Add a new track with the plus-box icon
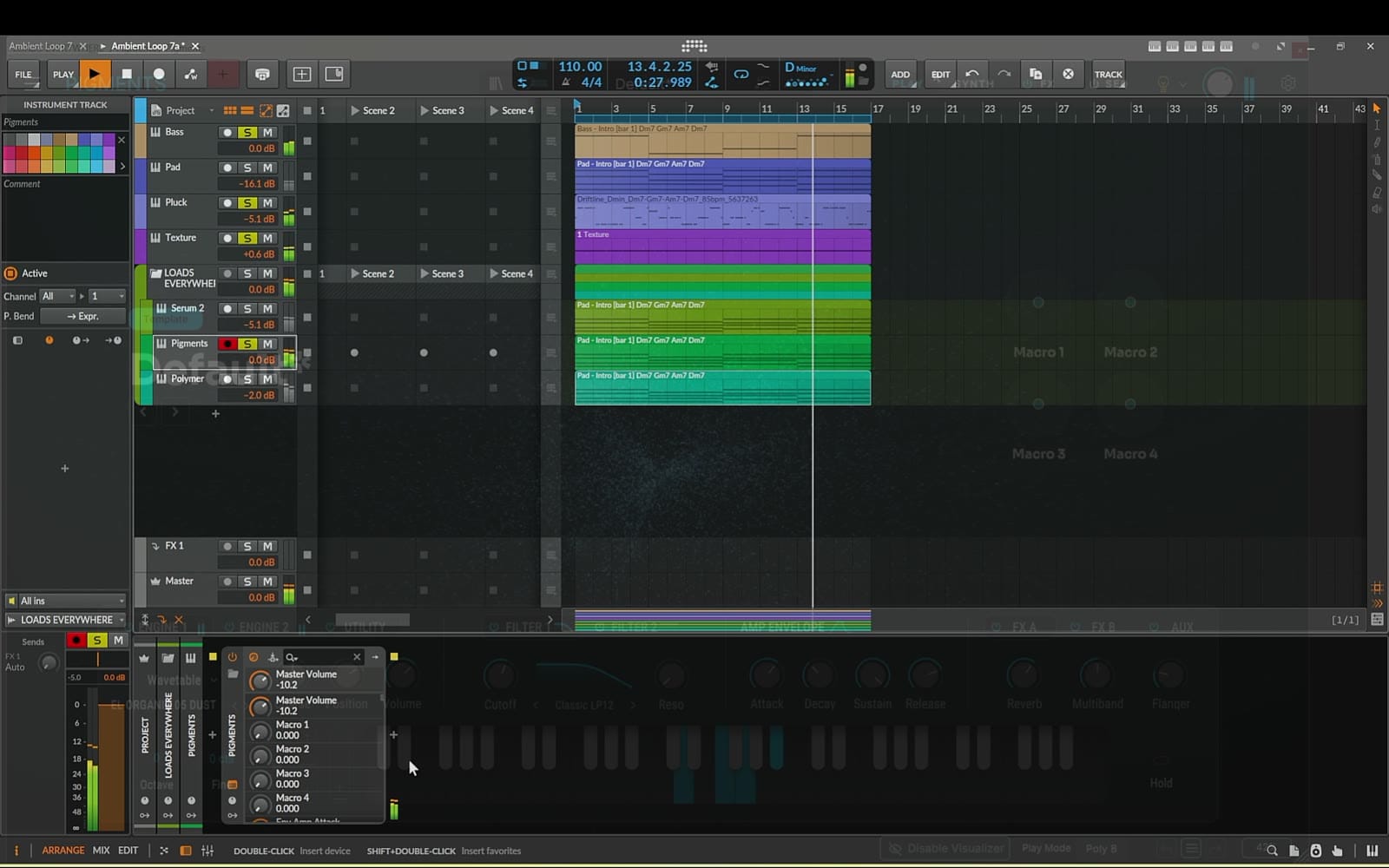The width and height of the screenshot is (1389, 868). tap(302, 74)
